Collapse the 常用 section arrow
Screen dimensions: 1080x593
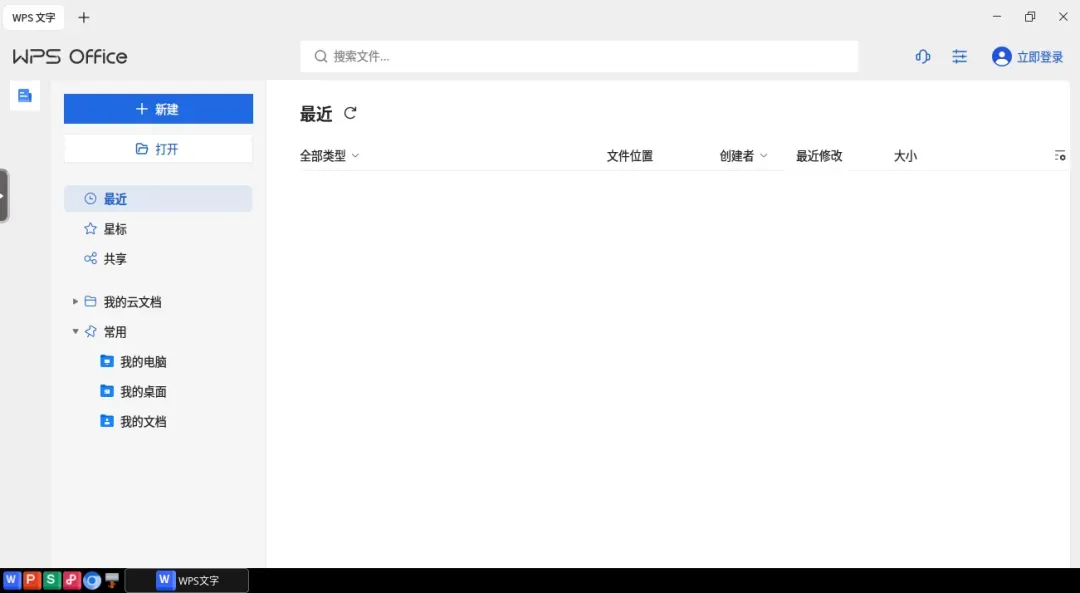click(75, 331)
